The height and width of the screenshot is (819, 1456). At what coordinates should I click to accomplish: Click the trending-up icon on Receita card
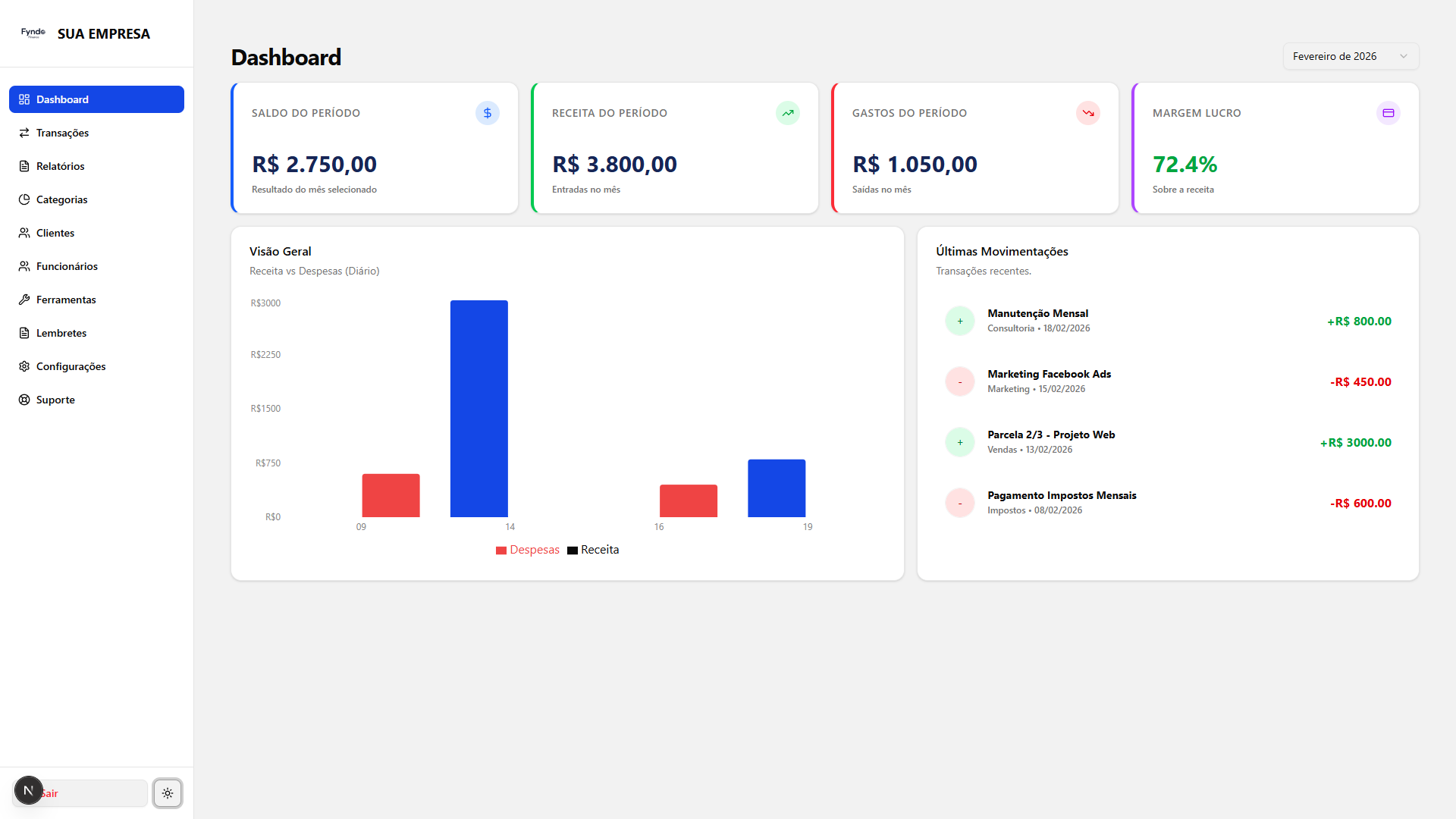(x=788, y=113)
